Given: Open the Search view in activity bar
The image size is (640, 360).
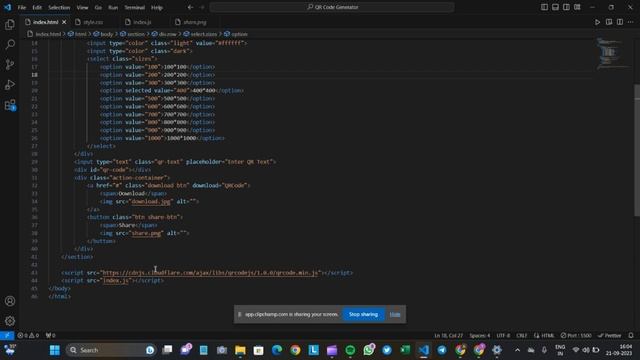Looking at the screenshot, I should pos(10,44).
